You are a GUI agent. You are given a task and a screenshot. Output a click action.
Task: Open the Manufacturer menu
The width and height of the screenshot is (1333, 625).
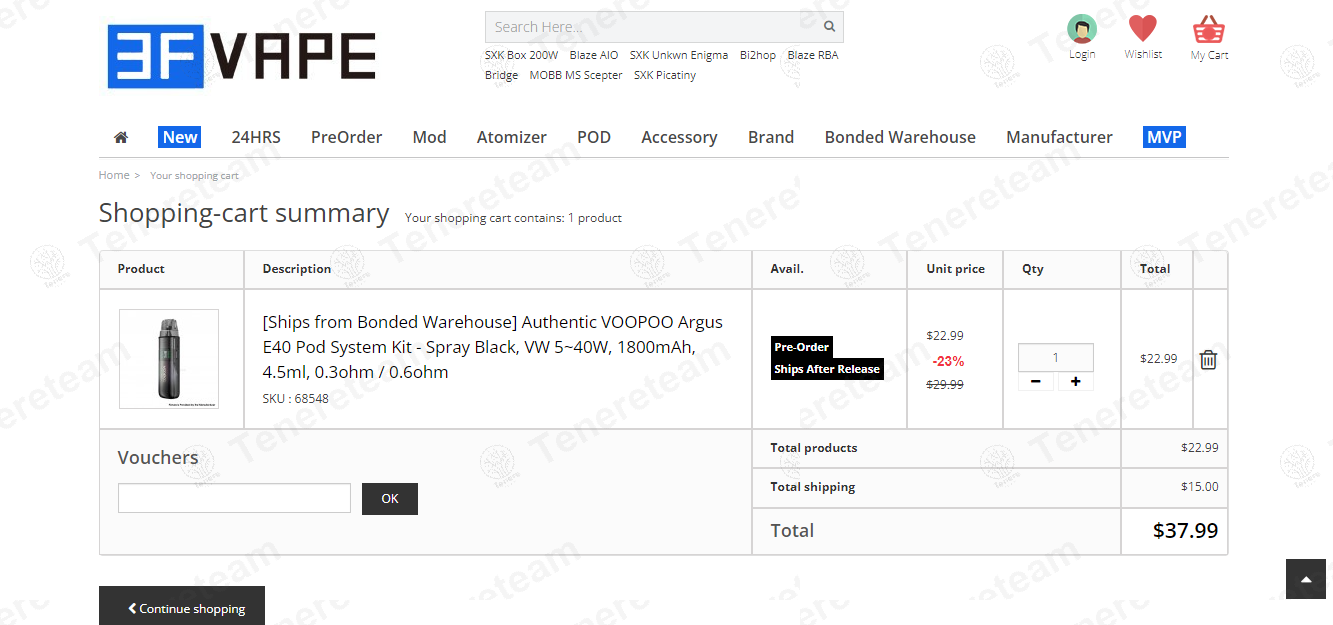click(x=1059, y=137)
